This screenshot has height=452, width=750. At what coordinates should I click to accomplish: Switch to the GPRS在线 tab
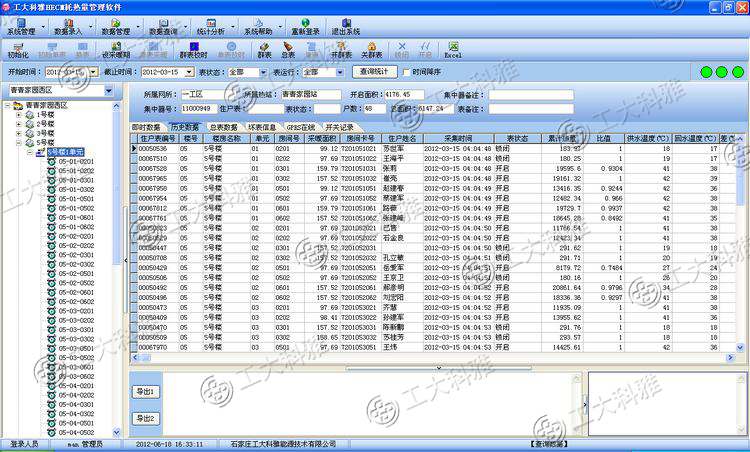point(300,127)
